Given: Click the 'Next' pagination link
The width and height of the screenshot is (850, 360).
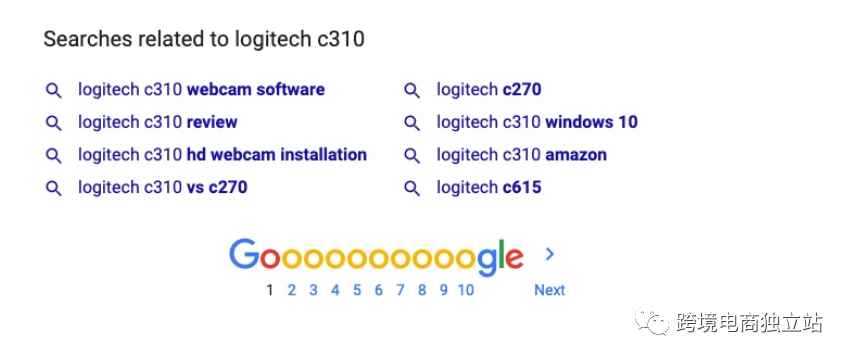Looking at the screenshot, I should [x=550, y=290].
